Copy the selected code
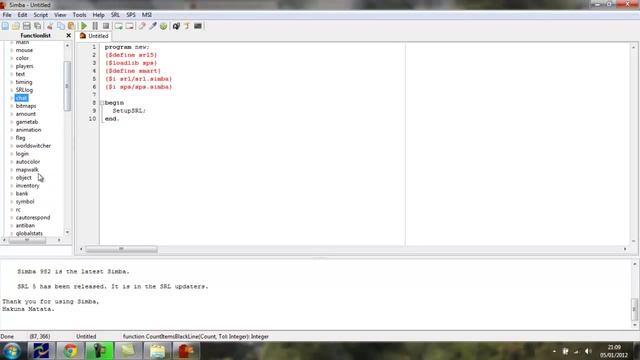The height and width of the screenshot is (360, 640). pos(60,26)
